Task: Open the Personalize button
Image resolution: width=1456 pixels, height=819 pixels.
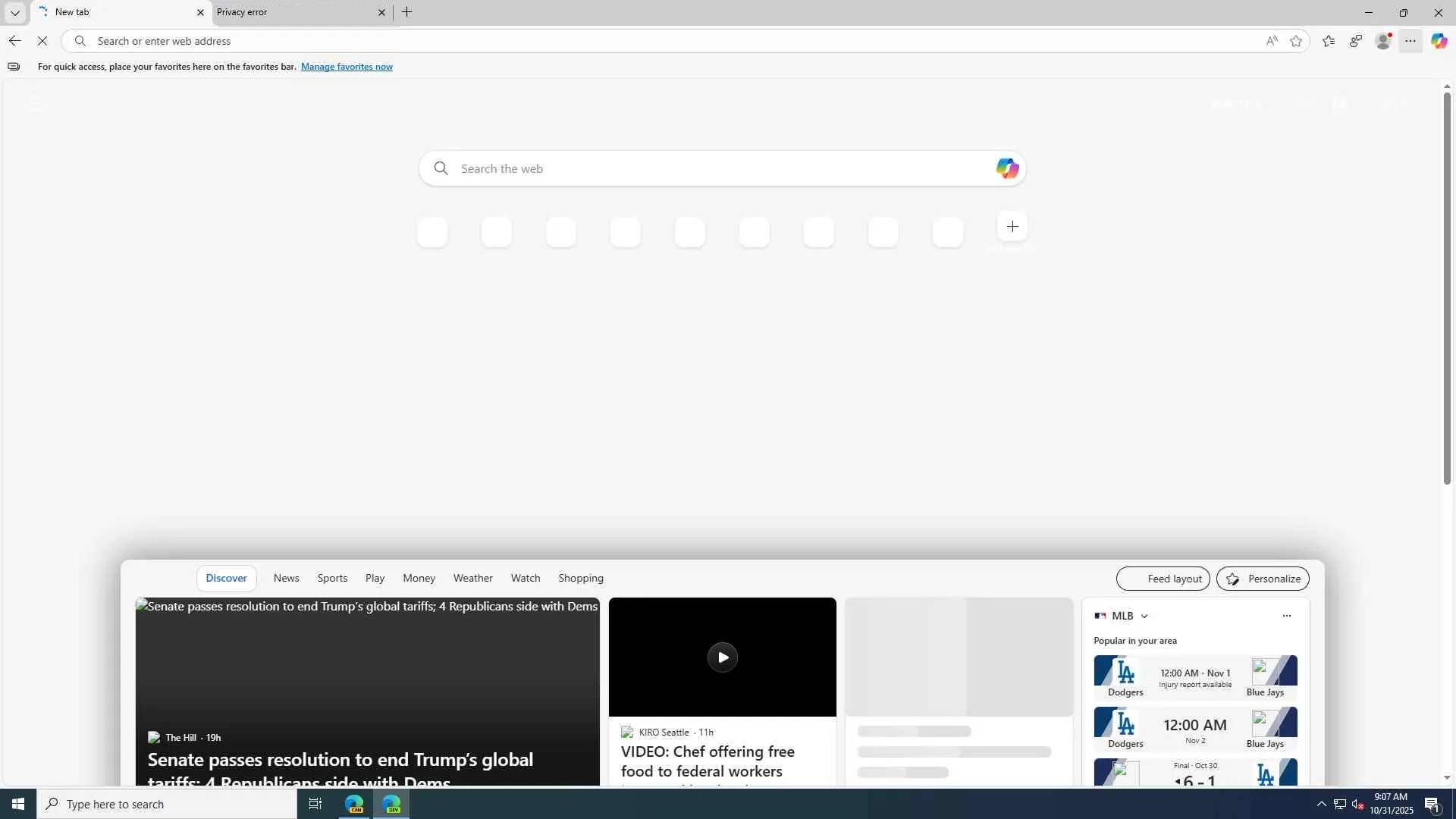Action: pos(1263,579)
